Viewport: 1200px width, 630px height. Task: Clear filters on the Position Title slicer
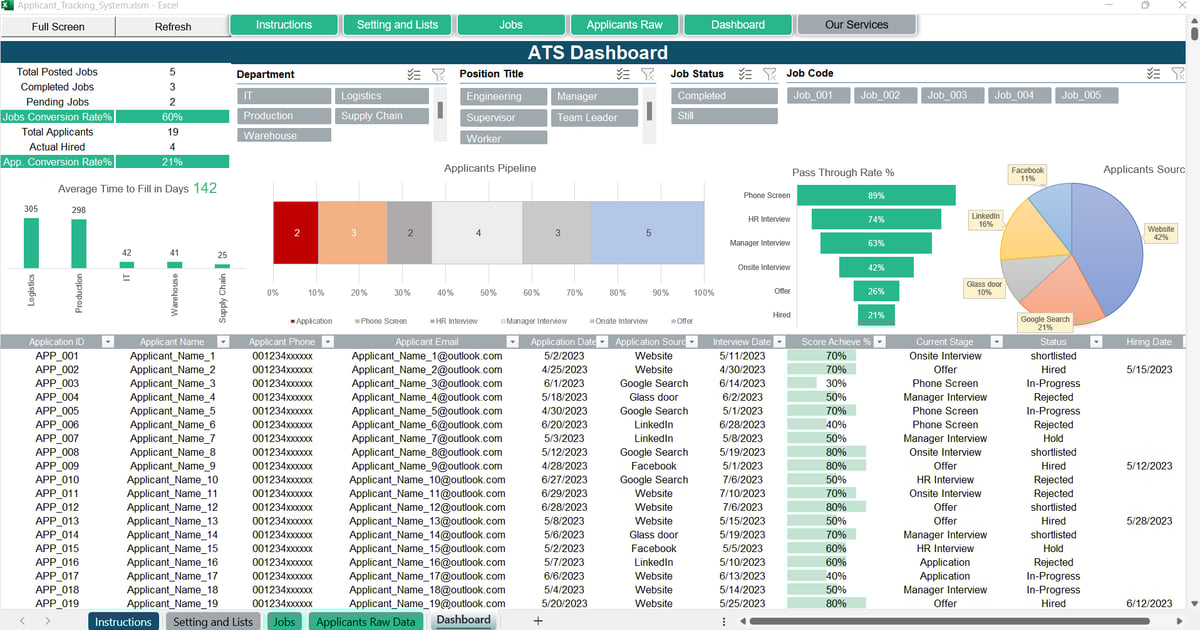pos(646,73)
